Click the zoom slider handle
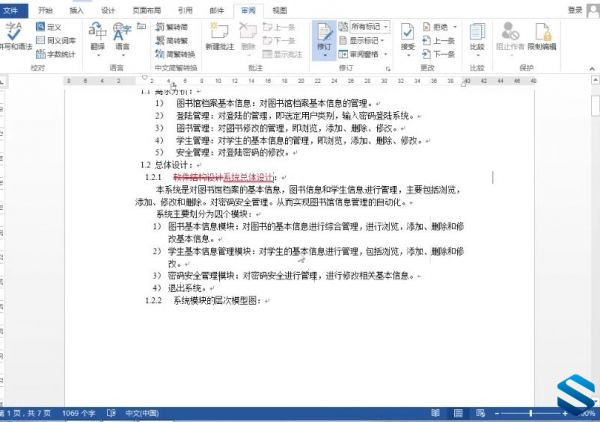 point(531,413)
